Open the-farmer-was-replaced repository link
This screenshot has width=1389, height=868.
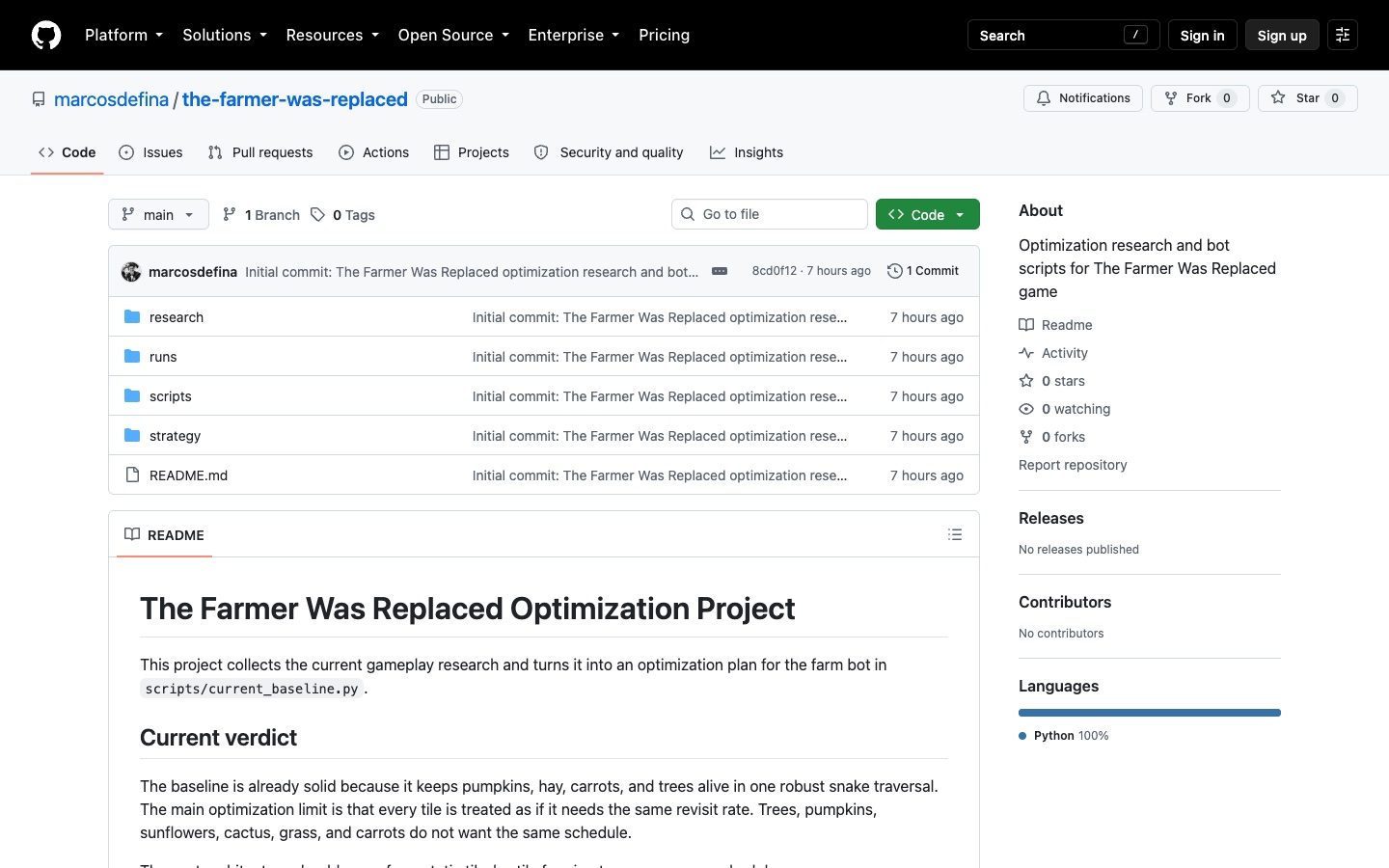point(295,99)
